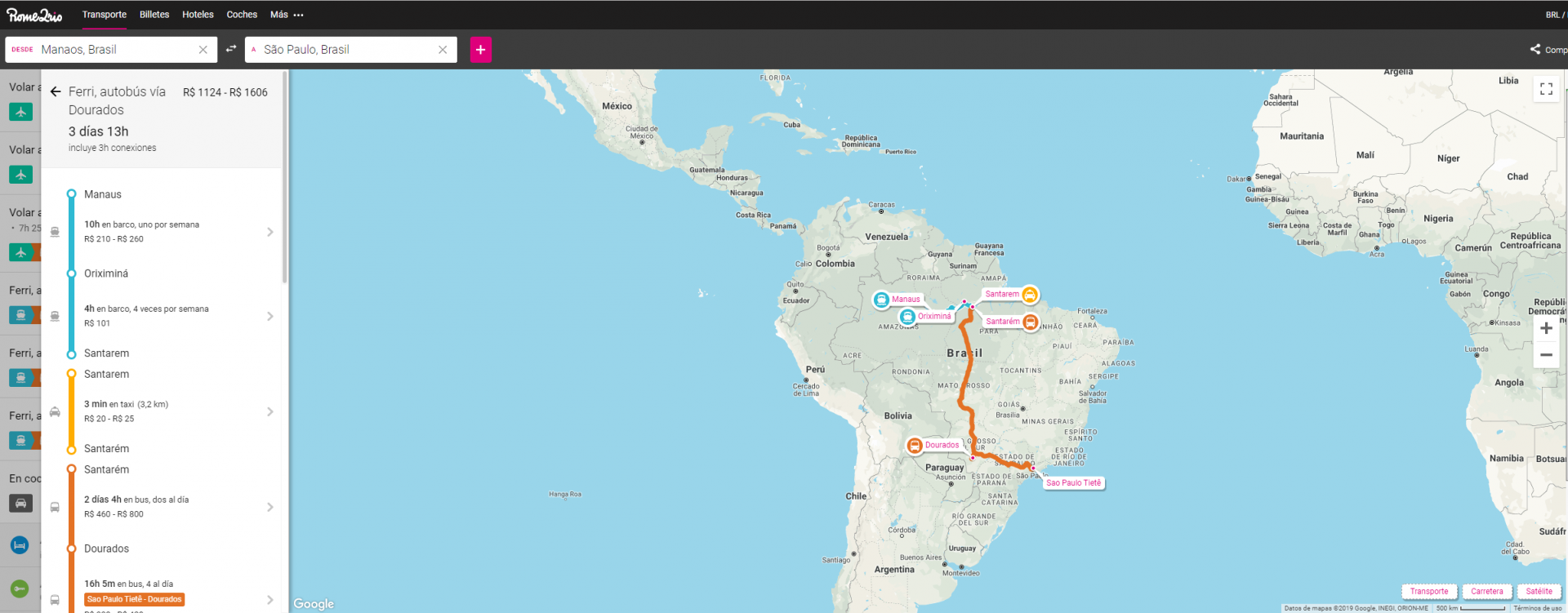Select the second Ferri route icon in sidebar
1568x613 pixels.
(x=21, y=378)
